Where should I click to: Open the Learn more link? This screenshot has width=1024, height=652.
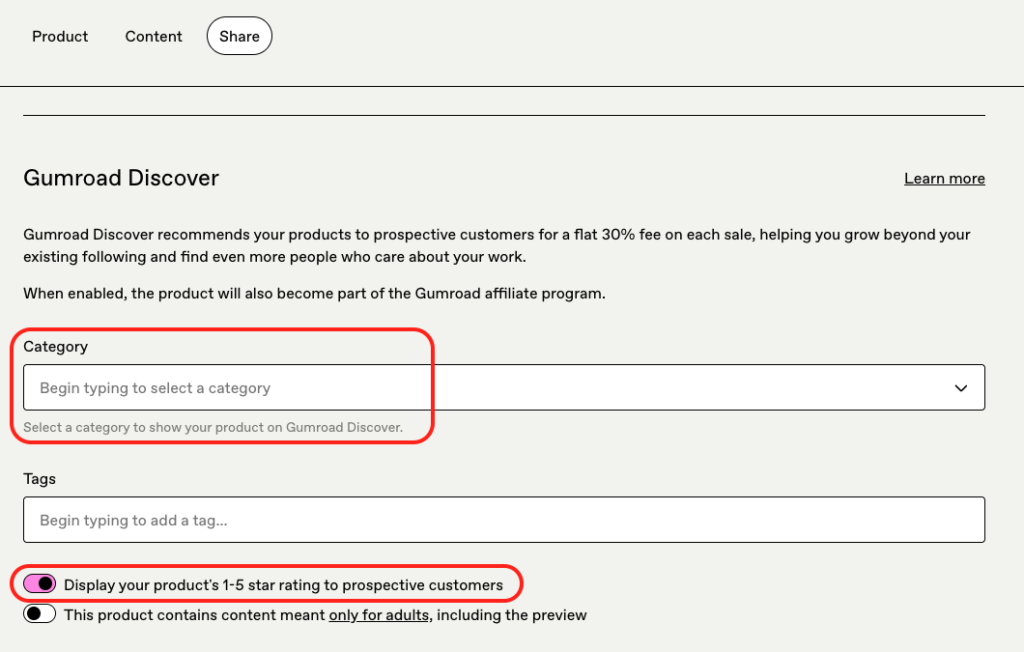click(x=944, y=178)
